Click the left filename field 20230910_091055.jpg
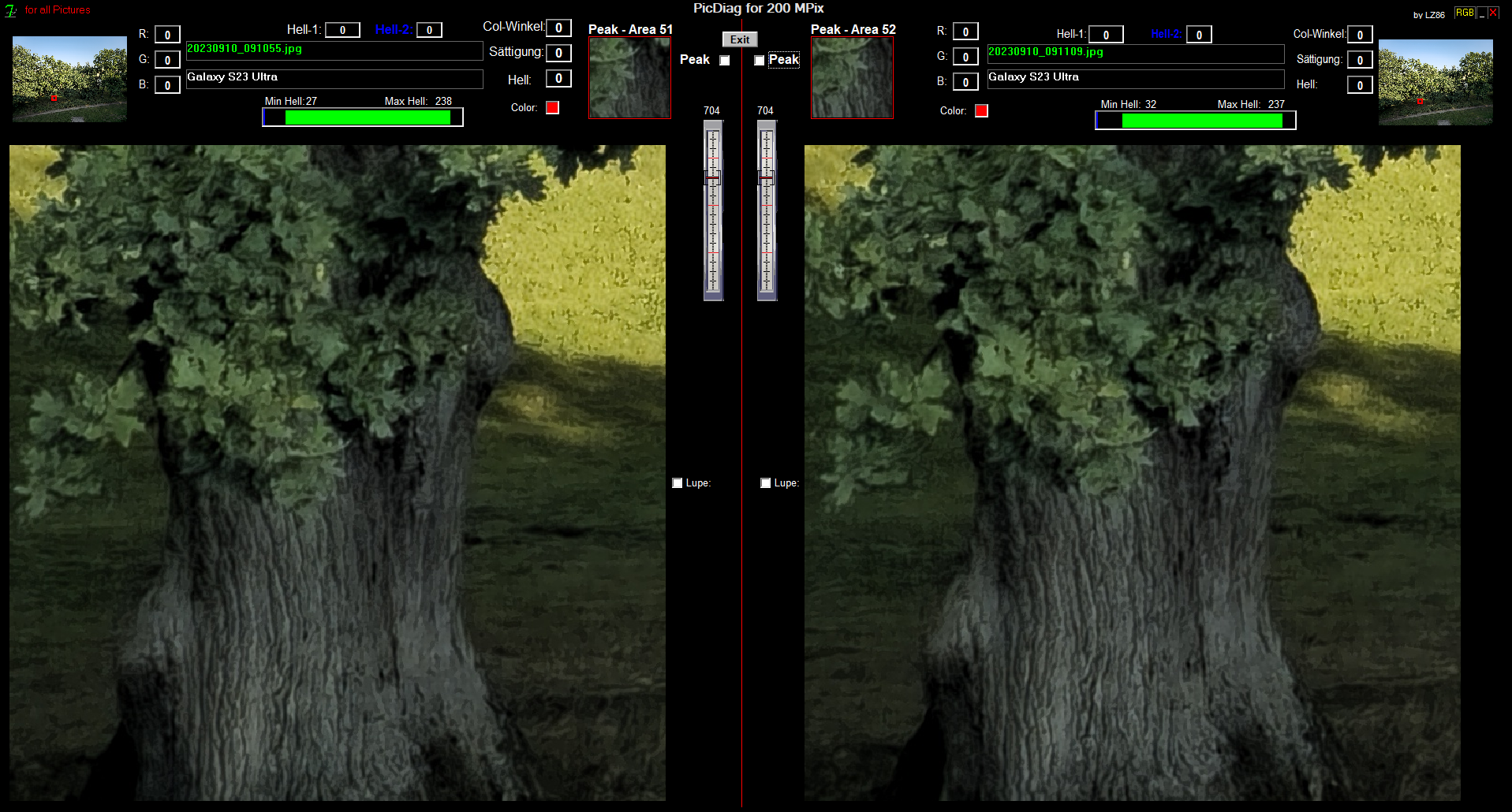Image resolution: width=1512 pixels, height=812 pixels. [x=334, y=50]
